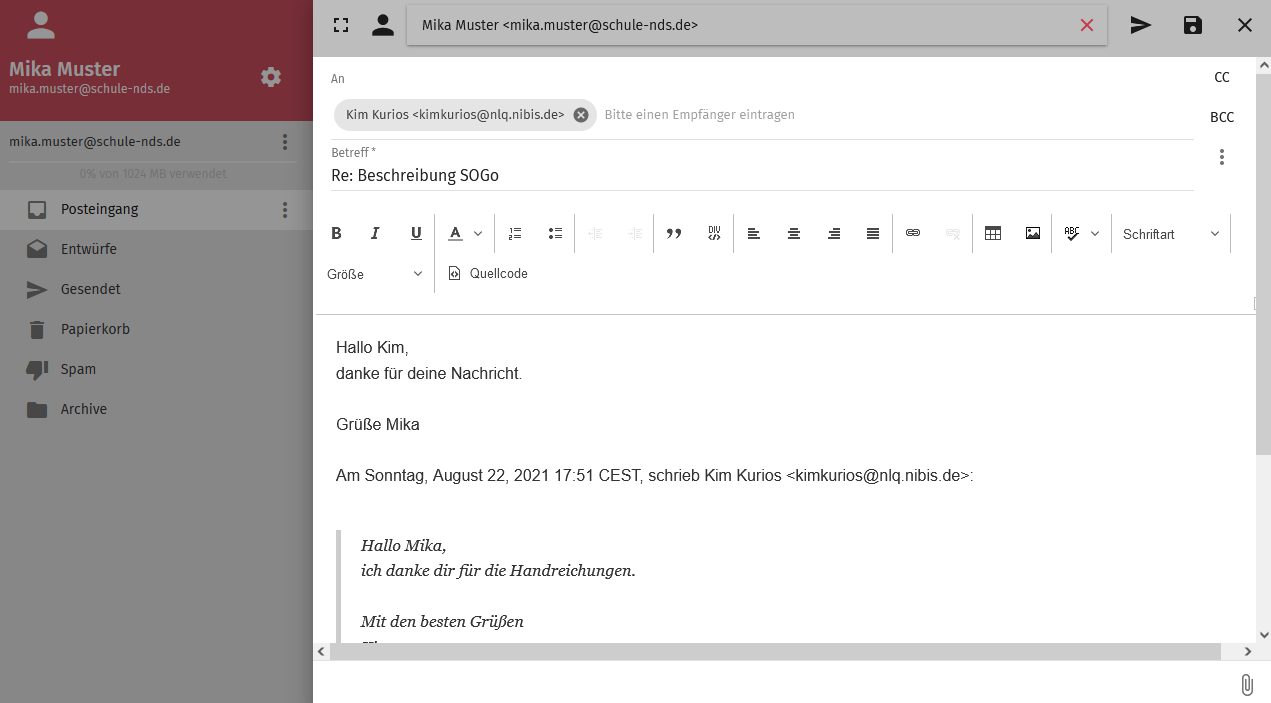
Task: Send the message with the paper plane icon
Action: point(1141,25)
